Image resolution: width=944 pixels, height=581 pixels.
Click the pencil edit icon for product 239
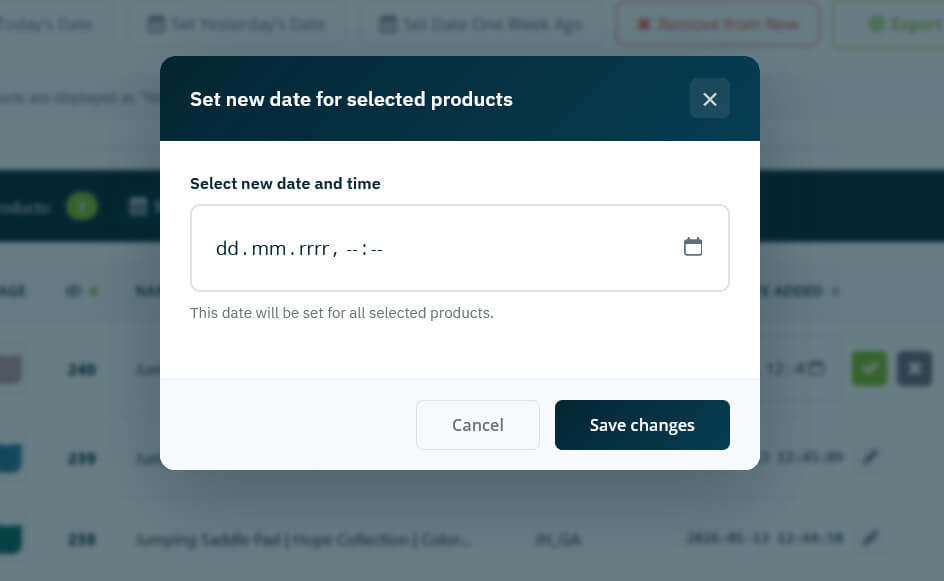(870, 456)
